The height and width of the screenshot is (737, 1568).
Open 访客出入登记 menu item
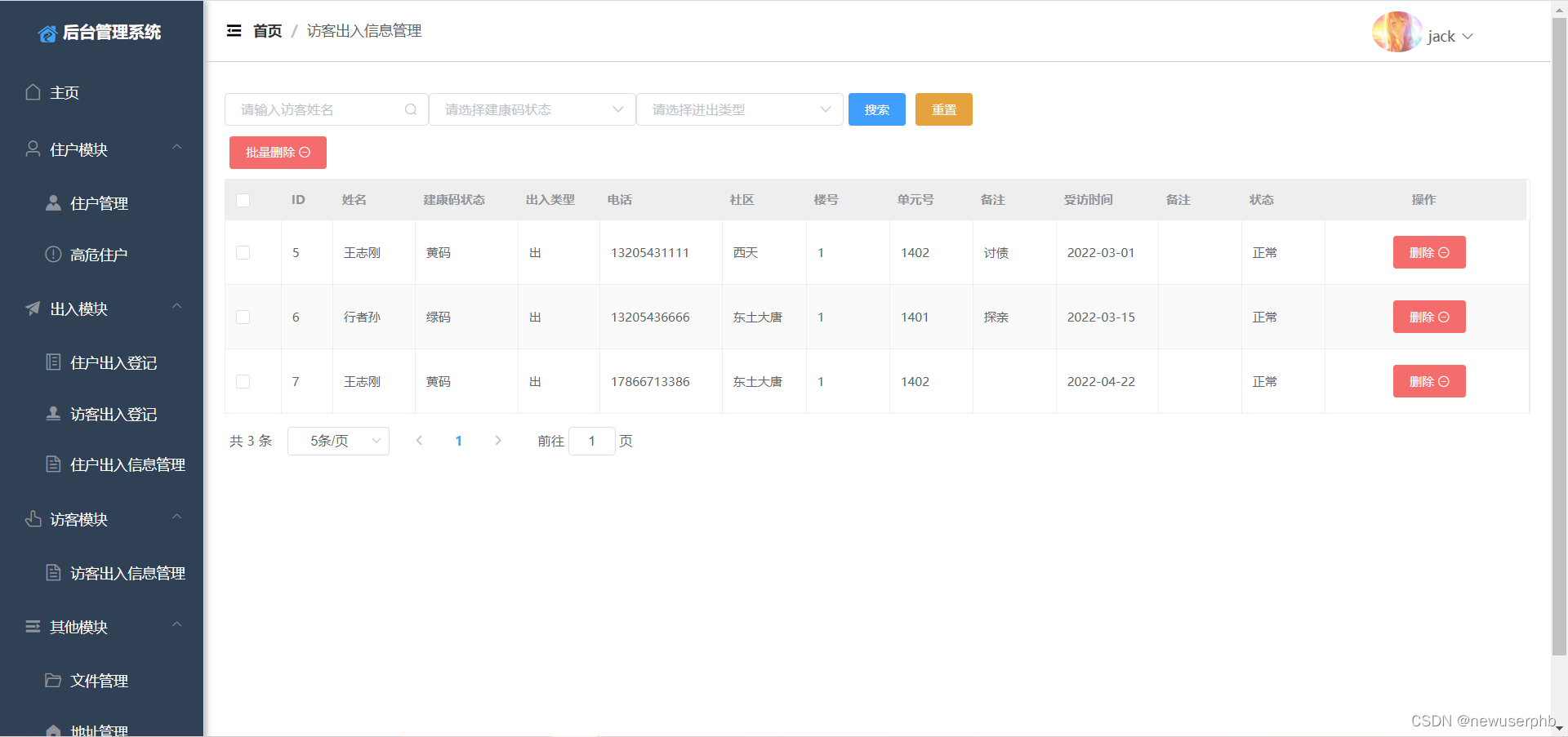[101, 414]
